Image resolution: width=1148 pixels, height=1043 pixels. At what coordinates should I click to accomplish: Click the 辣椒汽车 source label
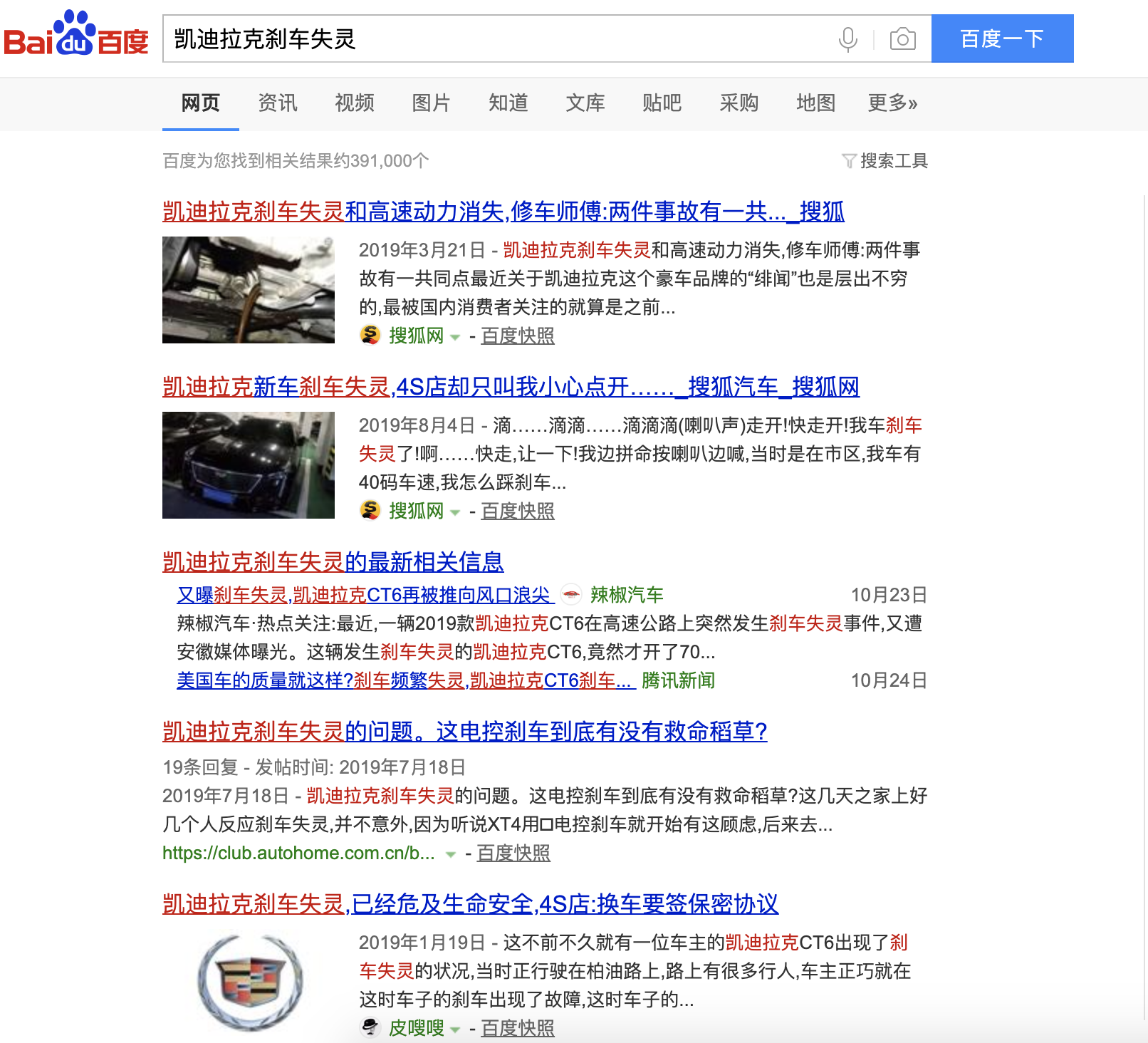[x=627, y=595]
